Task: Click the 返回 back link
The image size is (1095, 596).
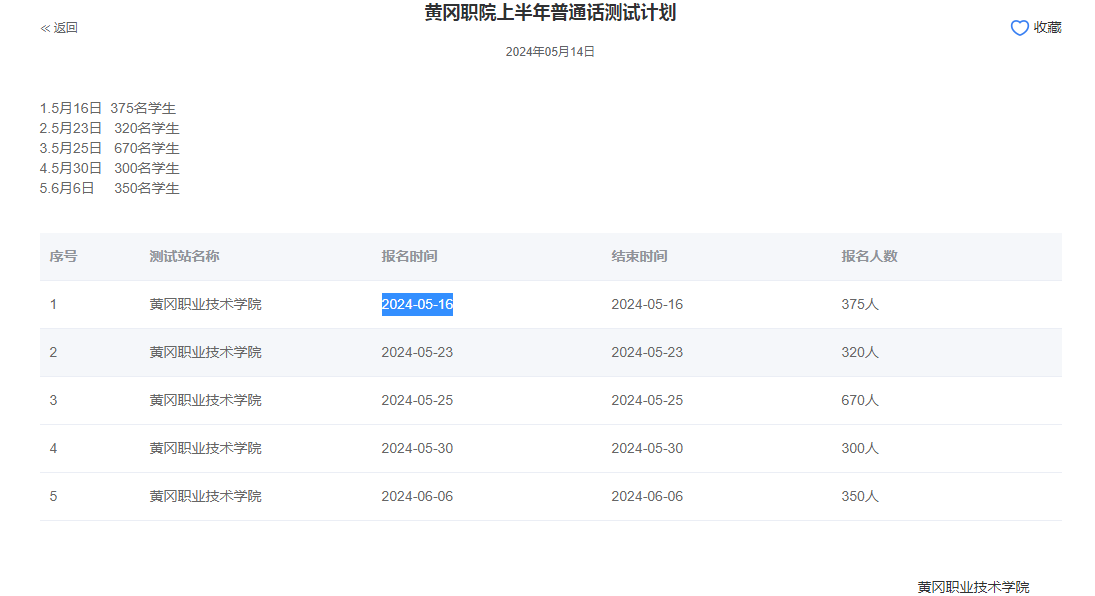Action: click(x=65, y=28)
